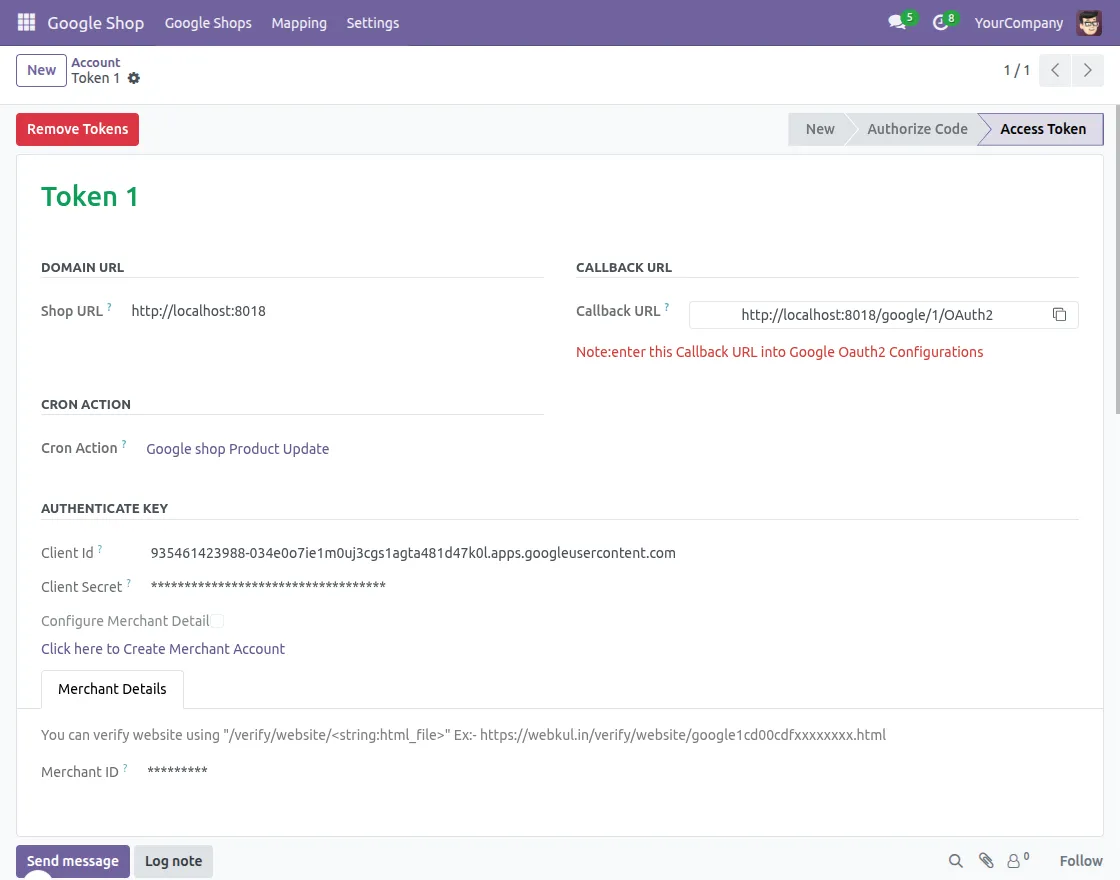This screenshot has height=880, width=1120.
Task: Click the Callback URL field value
Action: click(x=866, y=315)
